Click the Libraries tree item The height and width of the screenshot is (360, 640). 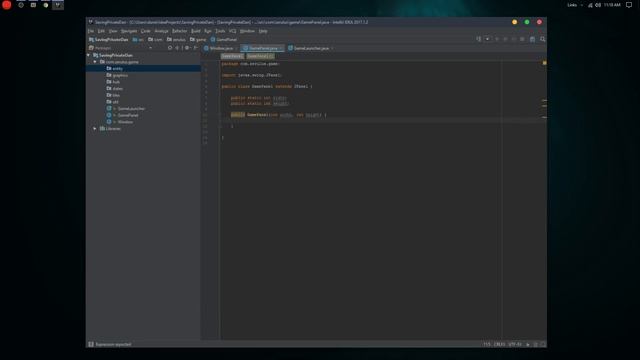coord(110,129)
